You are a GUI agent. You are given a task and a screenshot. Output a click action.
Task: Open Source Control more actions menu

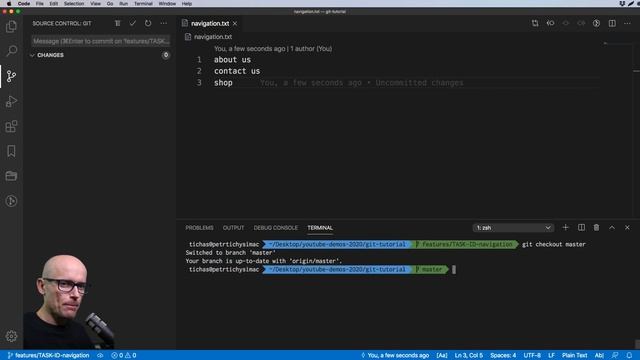pos(164,23)
